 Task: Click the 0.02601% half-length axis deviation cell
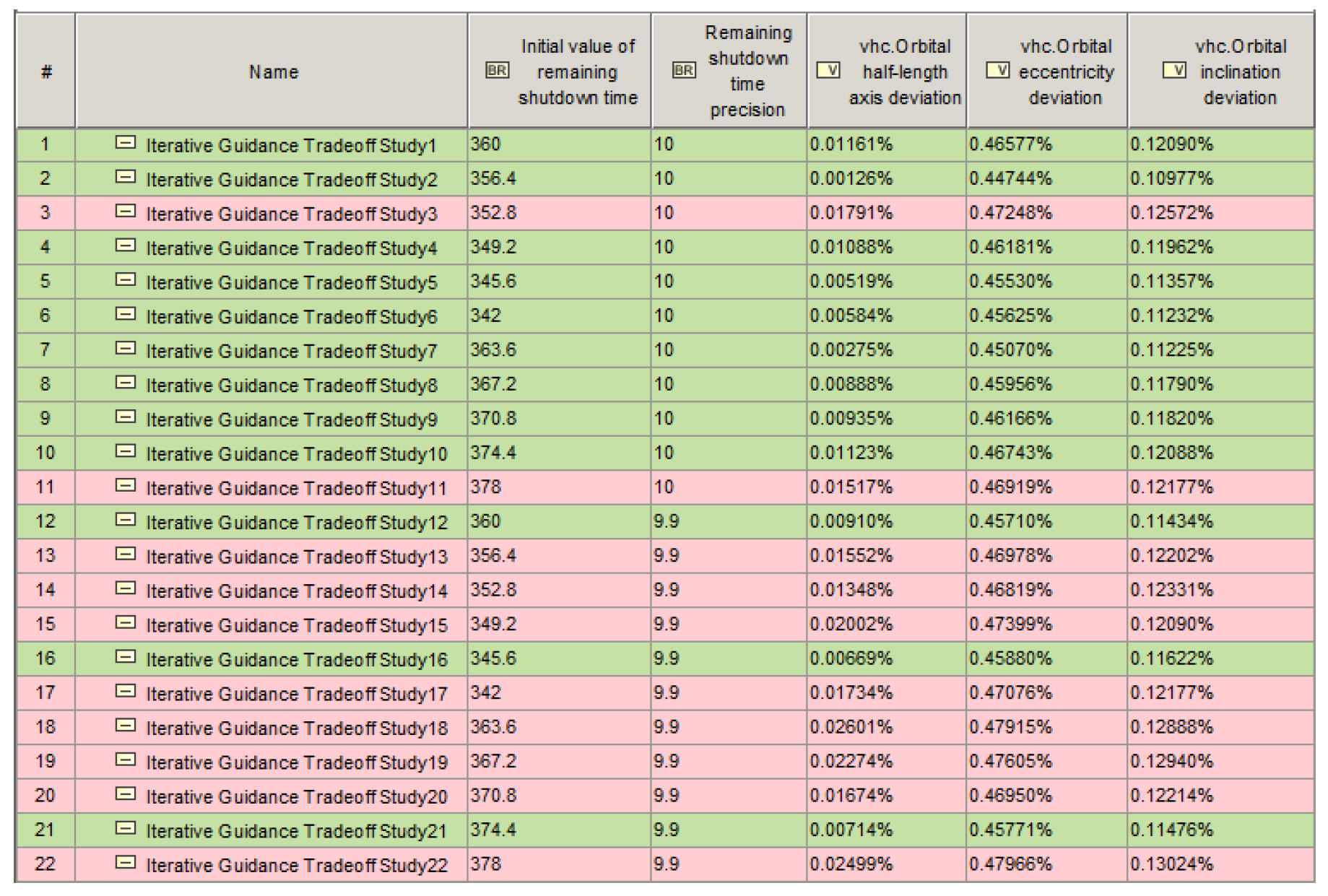pyautogui.click(x=851, y=727)
